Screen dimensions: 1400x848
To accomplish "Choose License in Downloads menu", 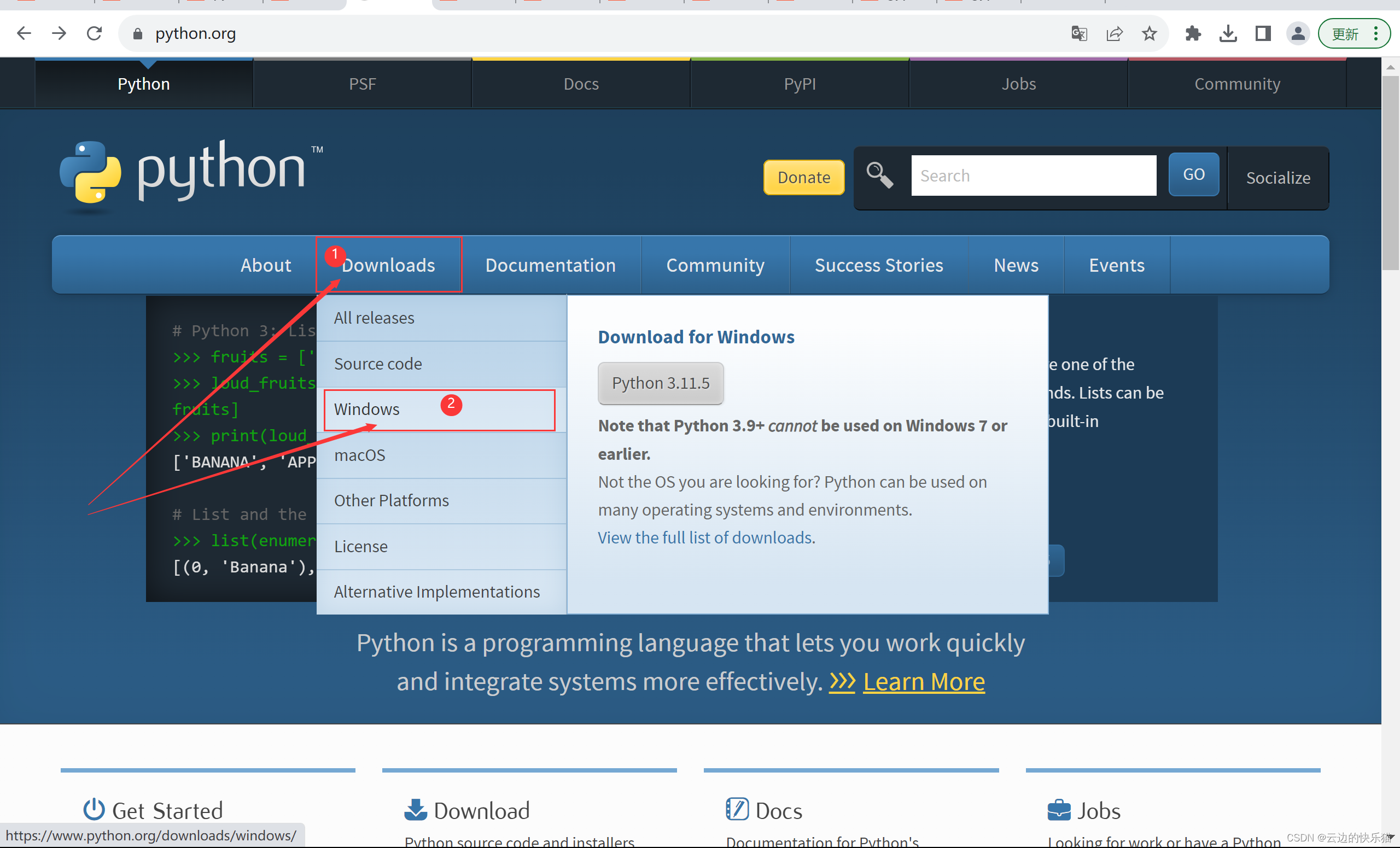I will tap(441, 546).
